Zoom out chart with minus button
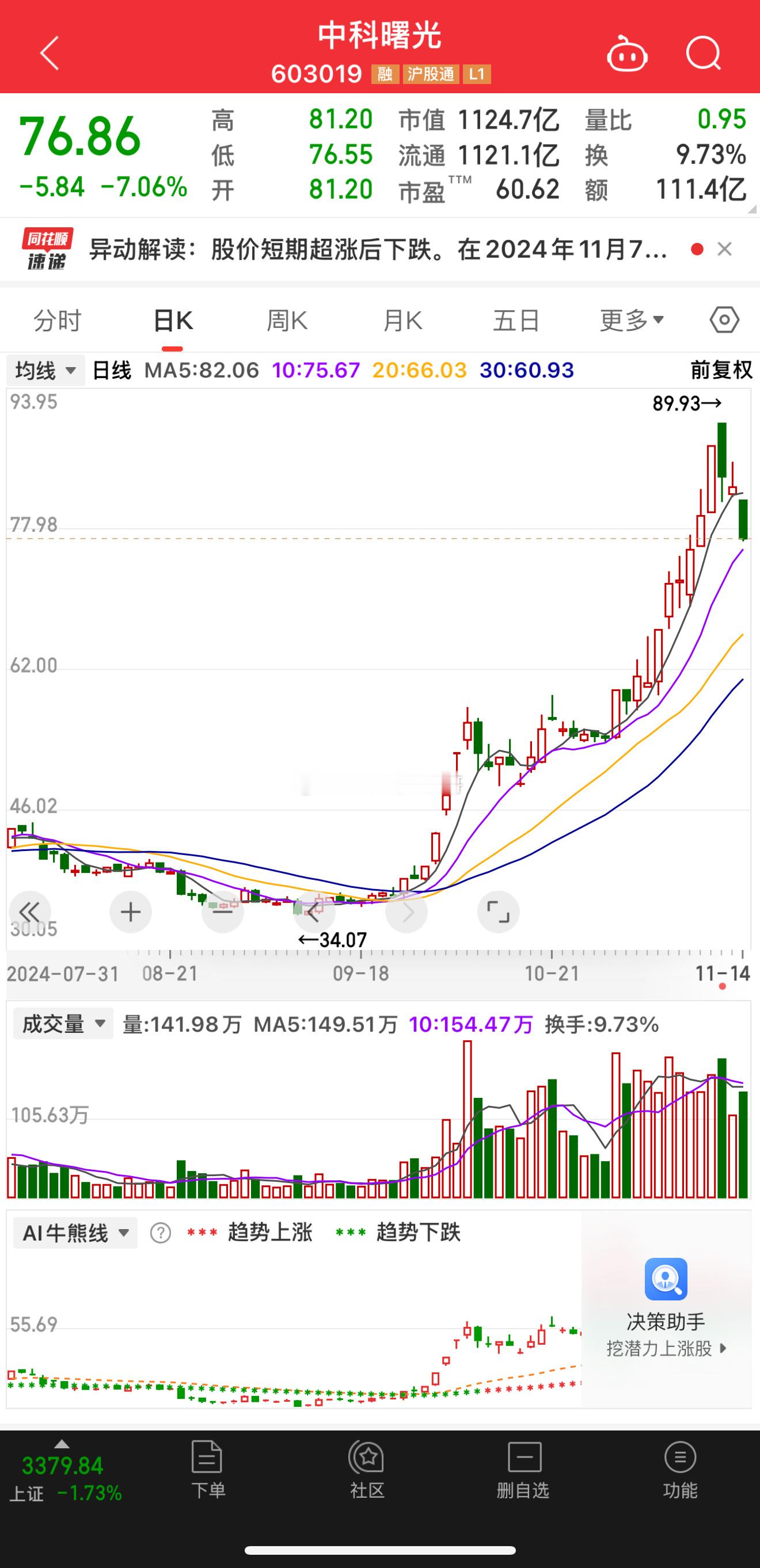The width and height of the screenshot is (760, 1568). coord(223,912)
